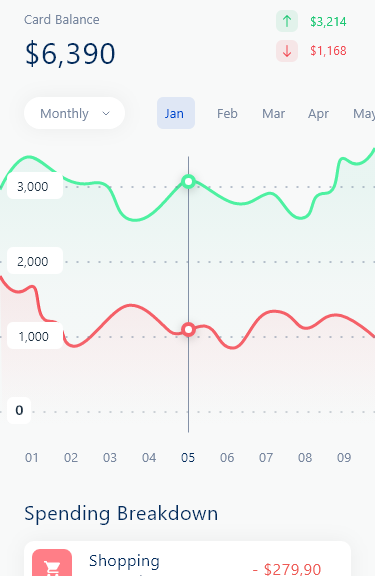The height and width of the screenshot is (576, 375).
Task: Click the $1,168 expense amount
Action: pos(328,51)
